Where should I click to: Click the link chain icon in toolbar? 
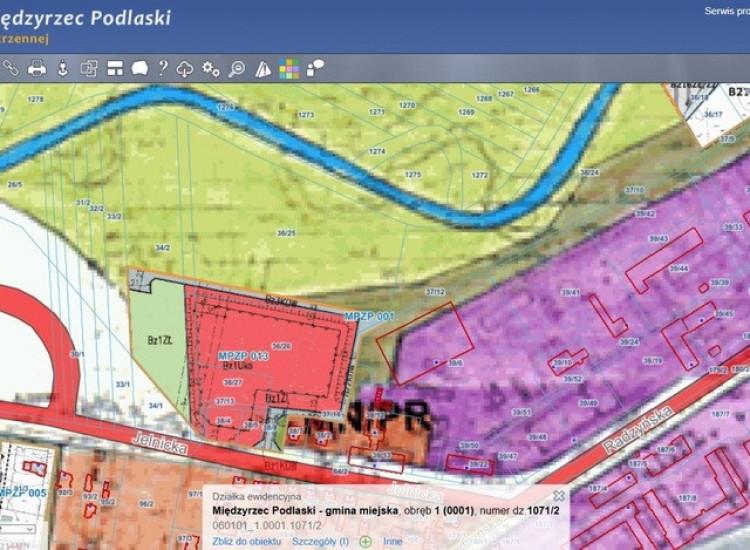[10, 68]
